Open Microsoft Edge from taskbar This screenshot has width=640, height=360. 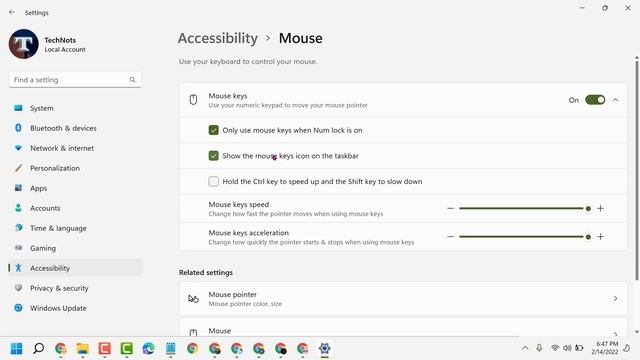pyautogui.click(x=149, y=349)
